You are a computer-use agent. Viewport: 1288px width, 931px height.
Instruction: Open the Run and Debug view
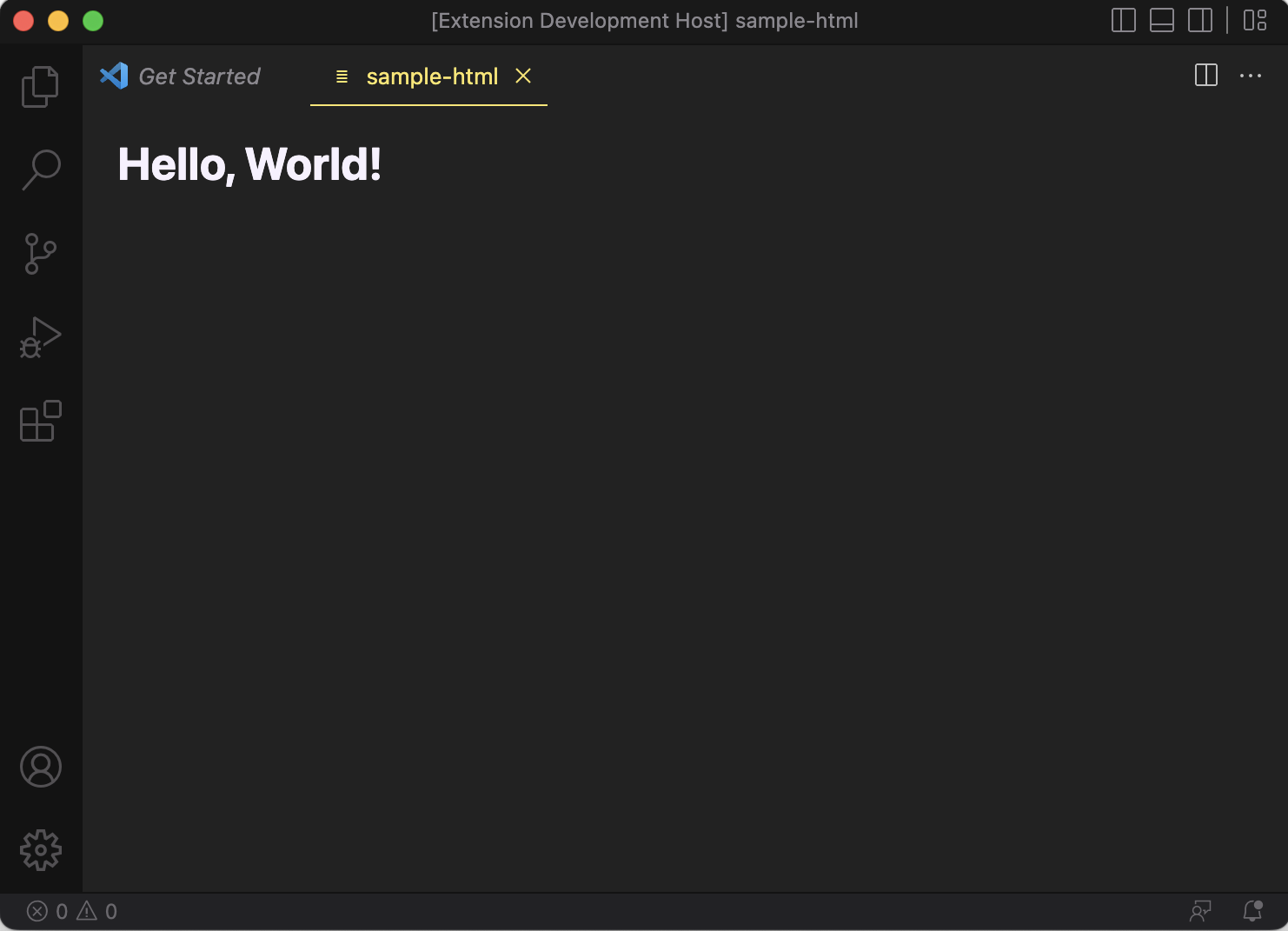point(41,337)
